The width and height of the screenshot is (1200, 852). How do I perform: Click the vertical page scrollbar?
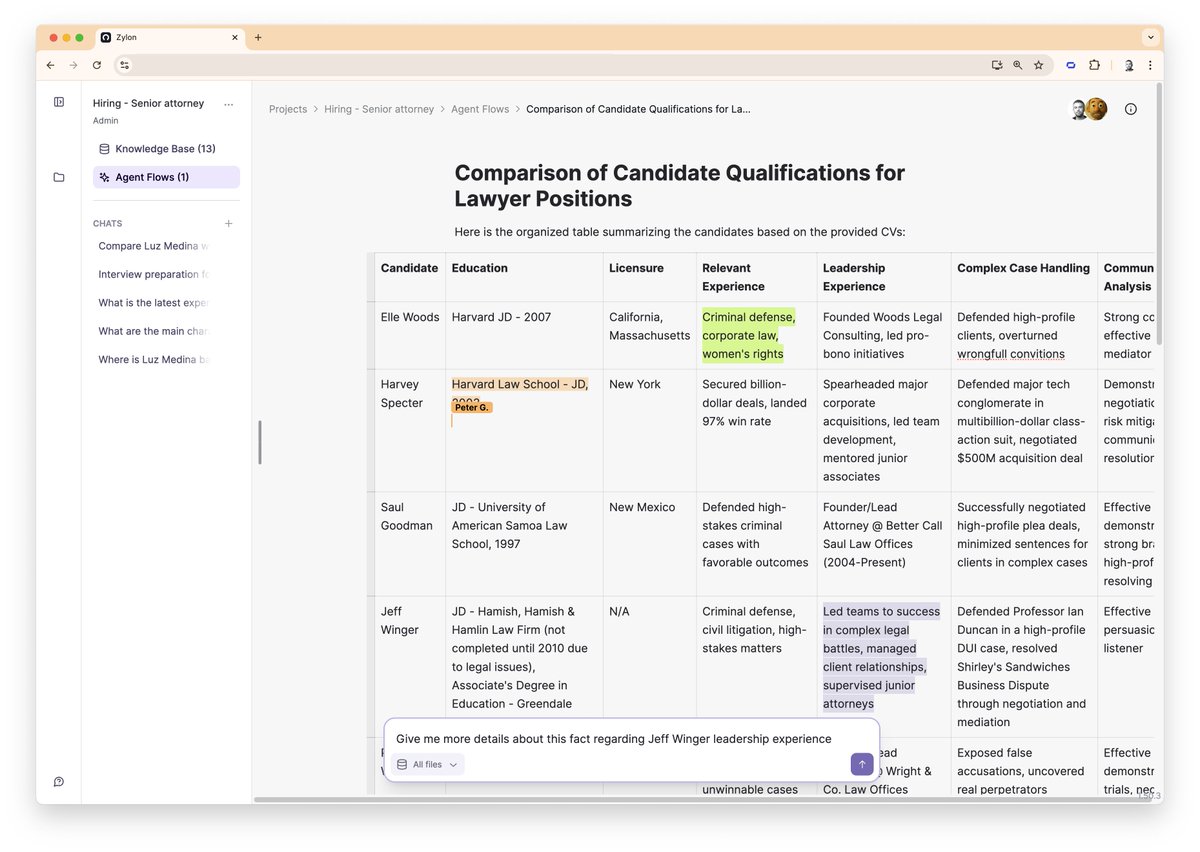(1159, 215)
